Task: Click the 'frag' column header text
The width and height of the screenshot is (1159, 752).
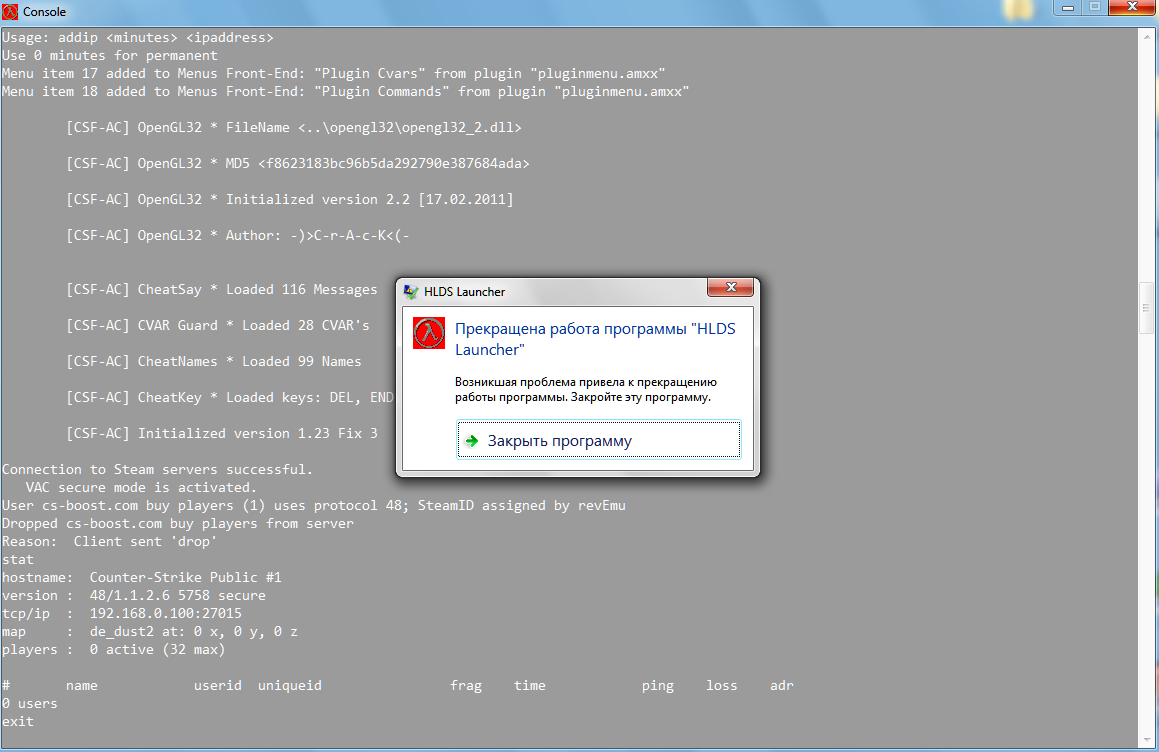Action: 466,686
